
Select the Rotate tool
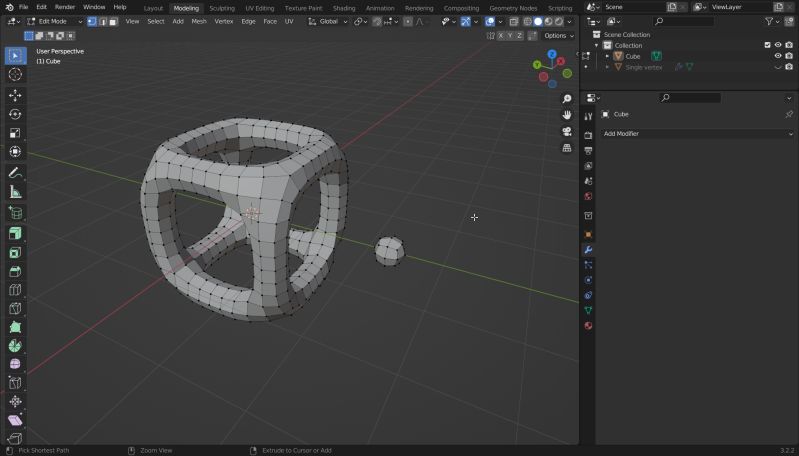[x=15, y=114]
